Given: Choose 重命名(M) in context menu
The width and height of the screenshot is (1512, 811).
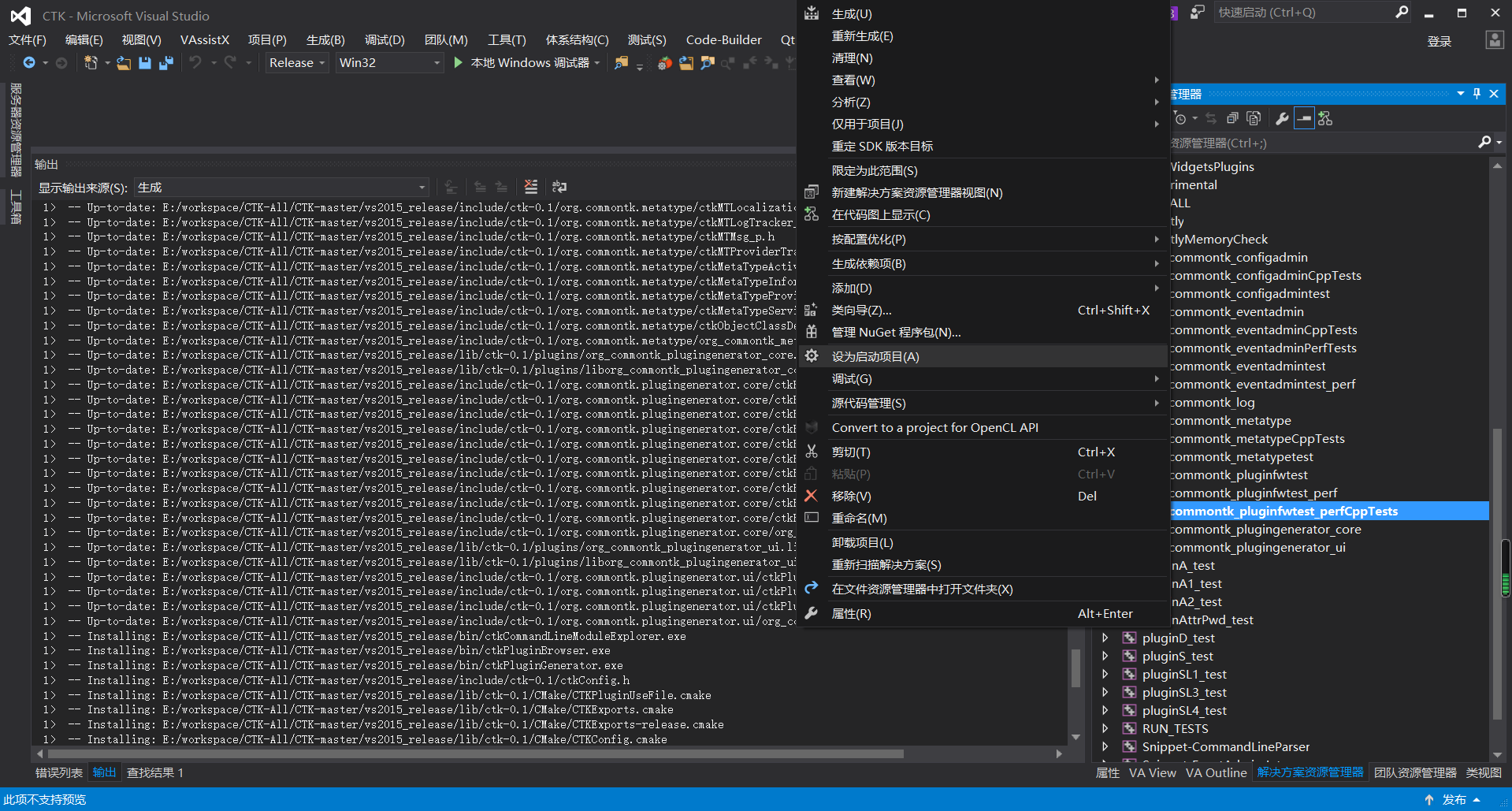Looking at the screenshot, I should tap(983, 518).
